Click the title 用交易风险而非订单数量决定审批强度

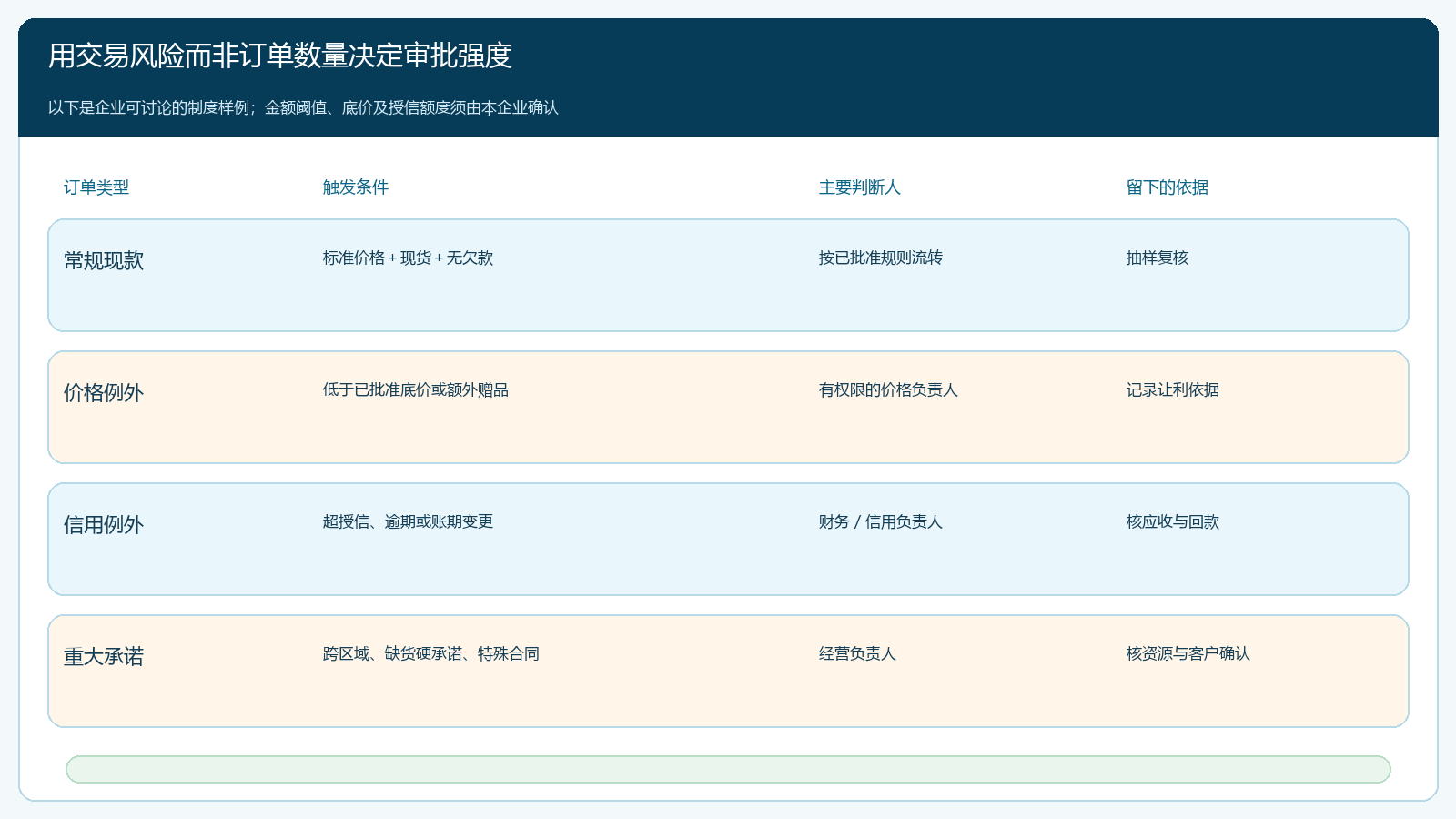pos(280,56)
